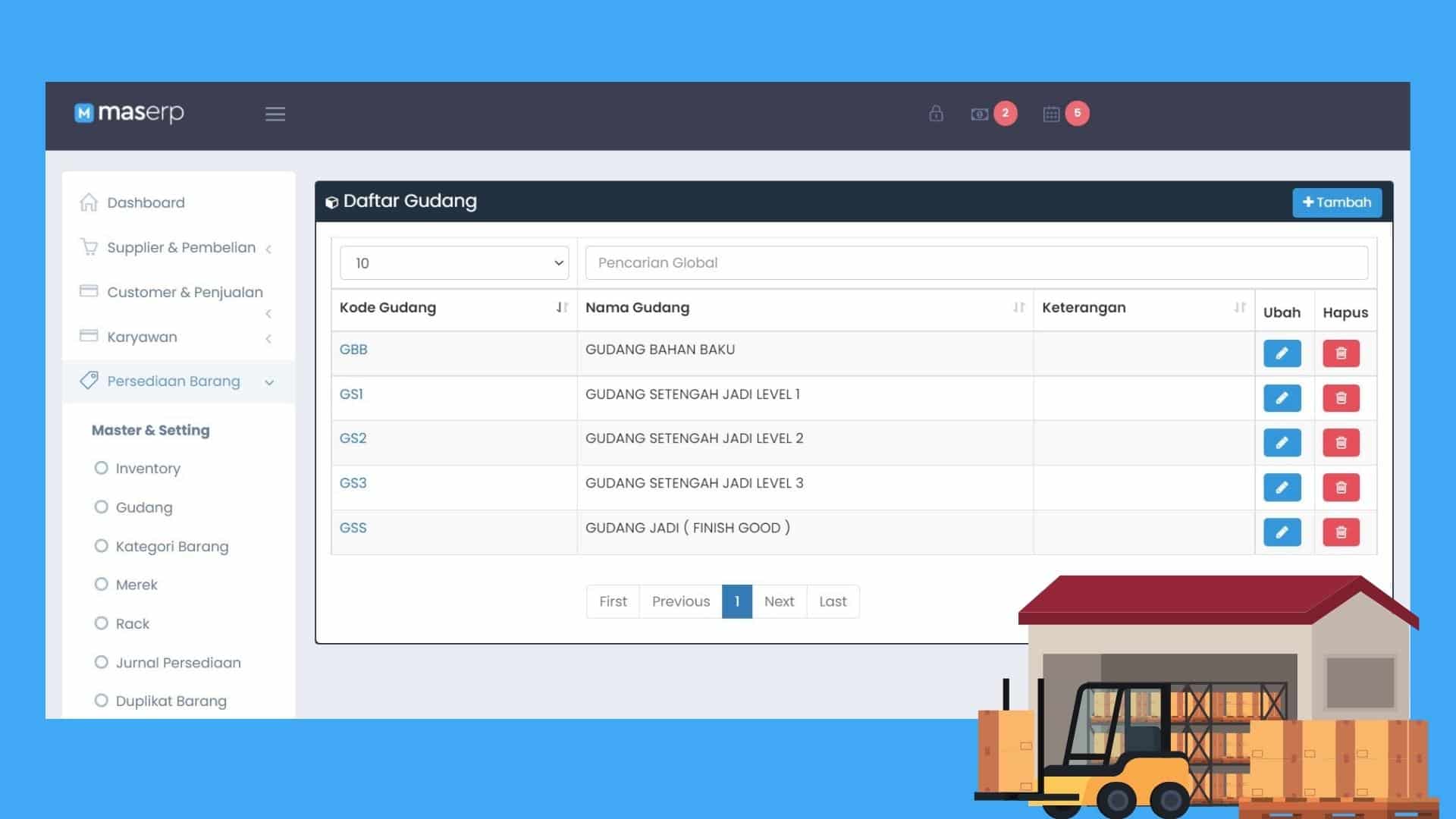Select the Inventory radio item in sidebar
Viewport: 1456px width, 819px height.
(x=101, y=468)
